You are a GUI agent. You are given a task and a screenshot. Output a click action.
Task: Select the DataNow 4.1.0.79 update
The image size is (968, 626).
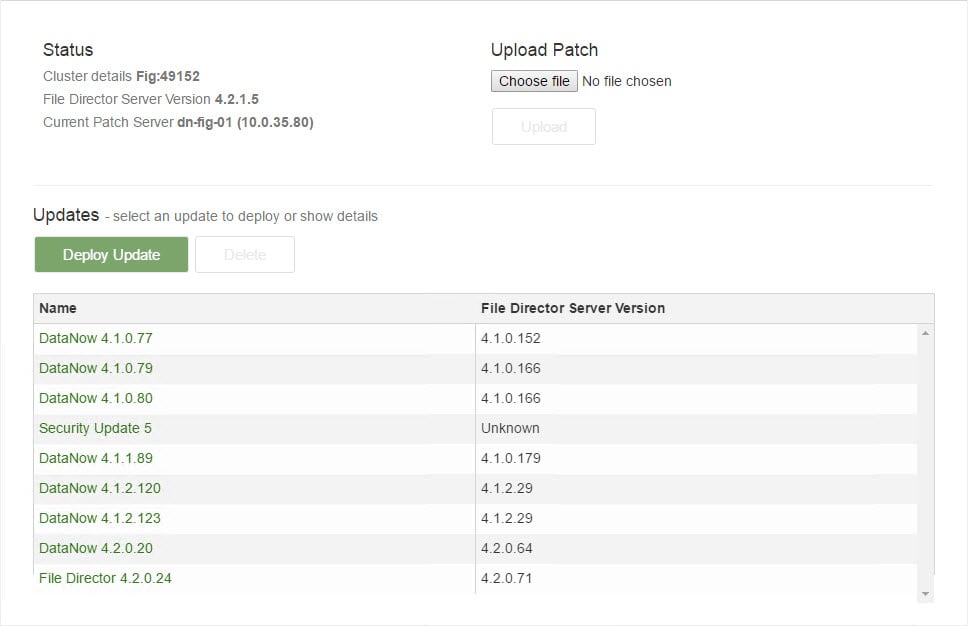pos(95,368)
